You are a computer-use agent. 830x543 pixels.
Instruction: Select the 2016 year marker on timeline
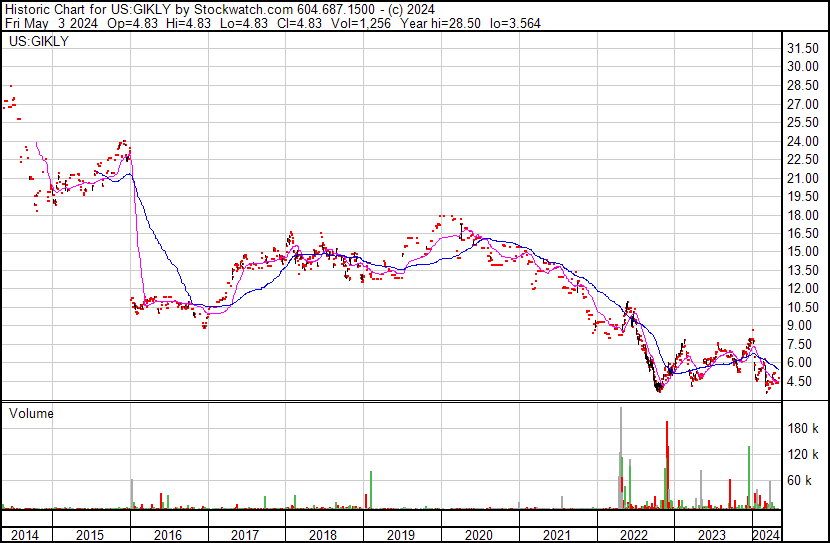[168, 535]
